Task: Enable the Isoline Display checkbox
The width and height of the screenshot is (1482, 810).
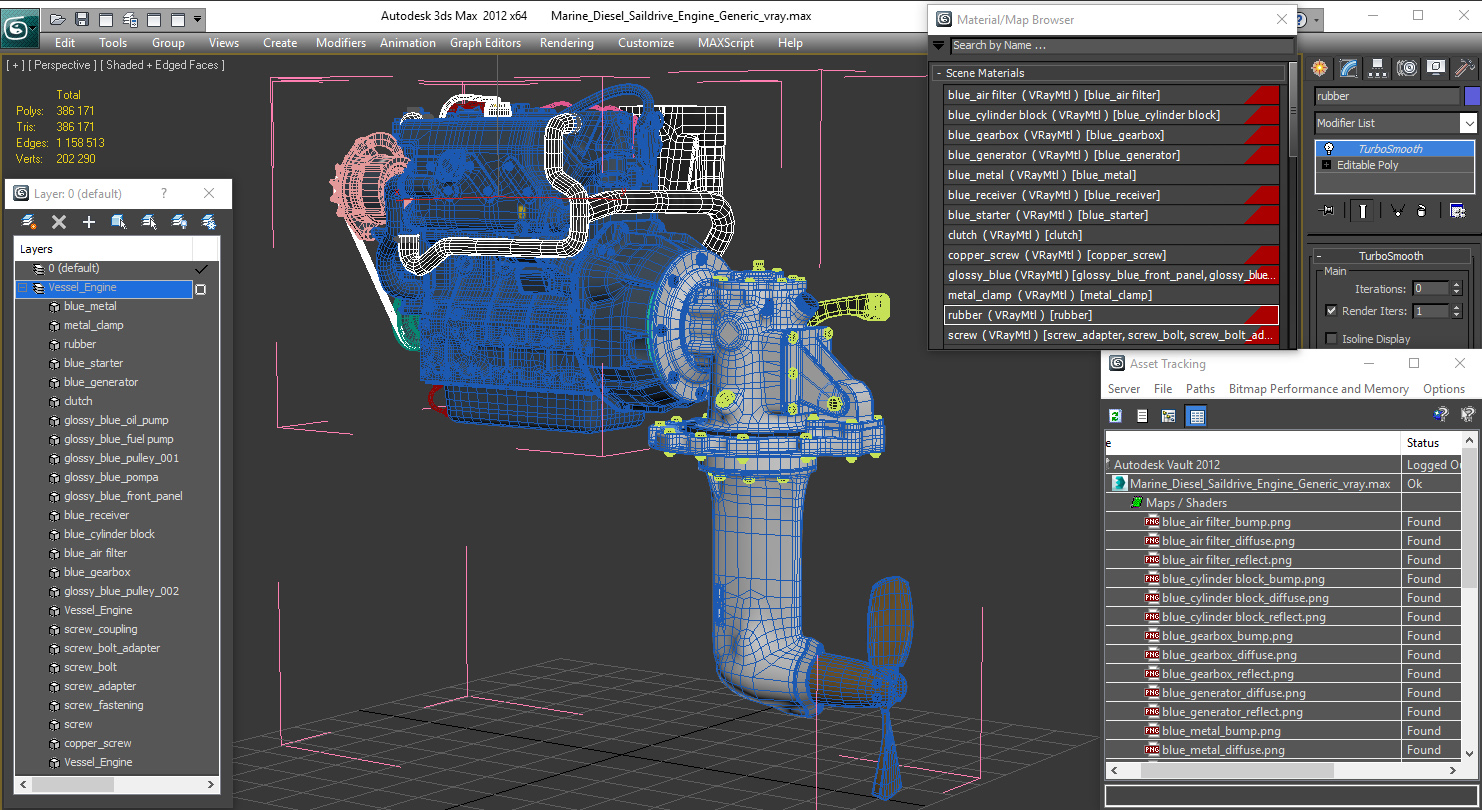Action: click(x=1331, y=339)
